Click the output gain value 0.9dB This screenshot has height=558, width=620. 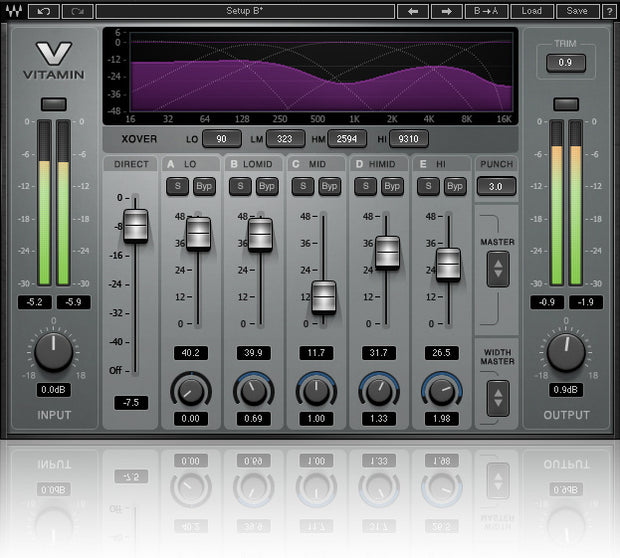(x=566, y=390)
